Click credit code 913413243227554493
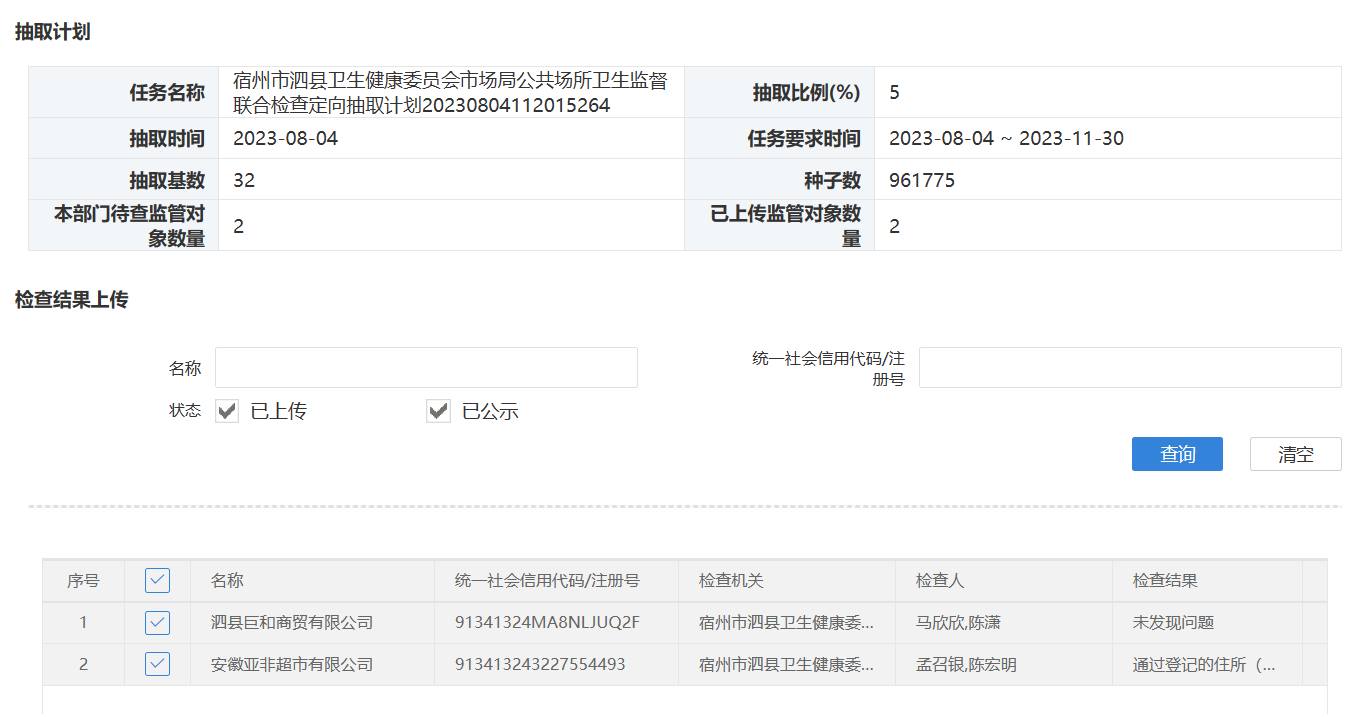1368x717 pixels. click(x=540, y=664)
